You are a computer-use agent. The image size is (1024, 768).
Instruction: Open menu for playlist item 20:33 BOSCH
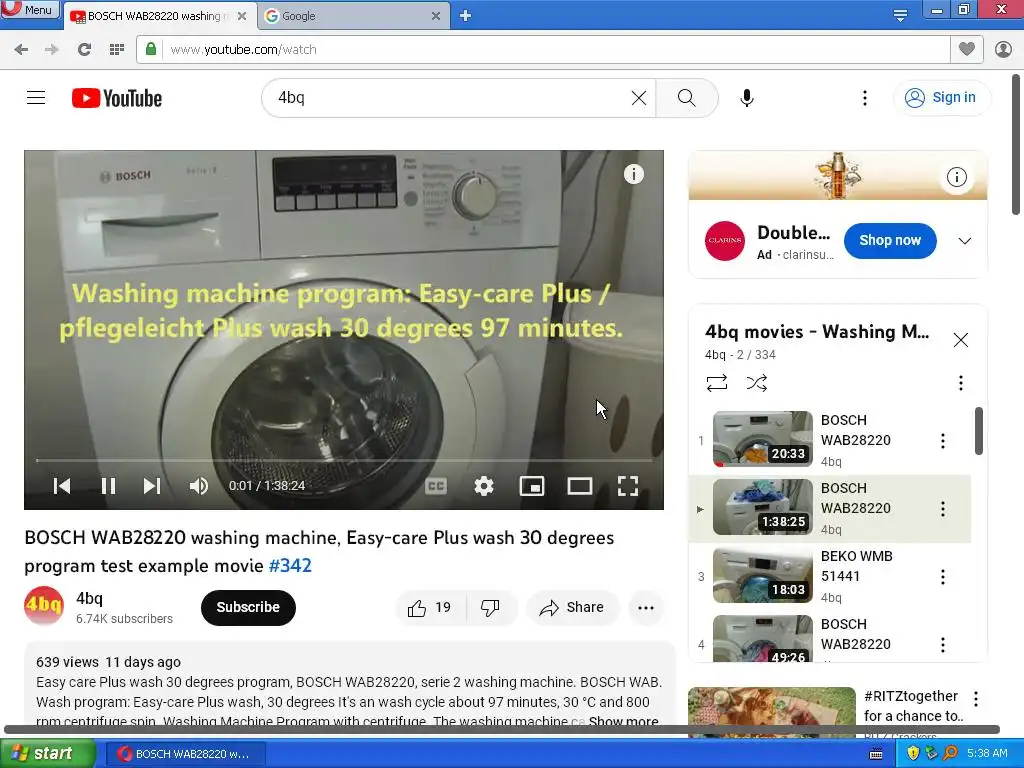[x=942, y=441]
